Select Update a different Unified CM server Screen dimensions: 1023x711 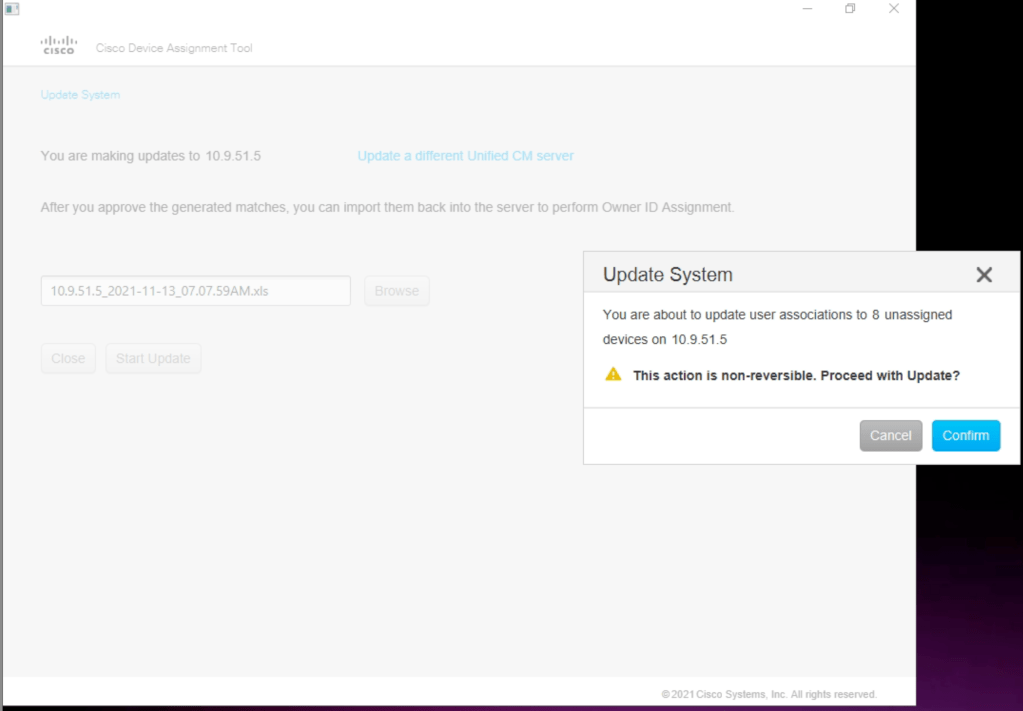(465, 156)
